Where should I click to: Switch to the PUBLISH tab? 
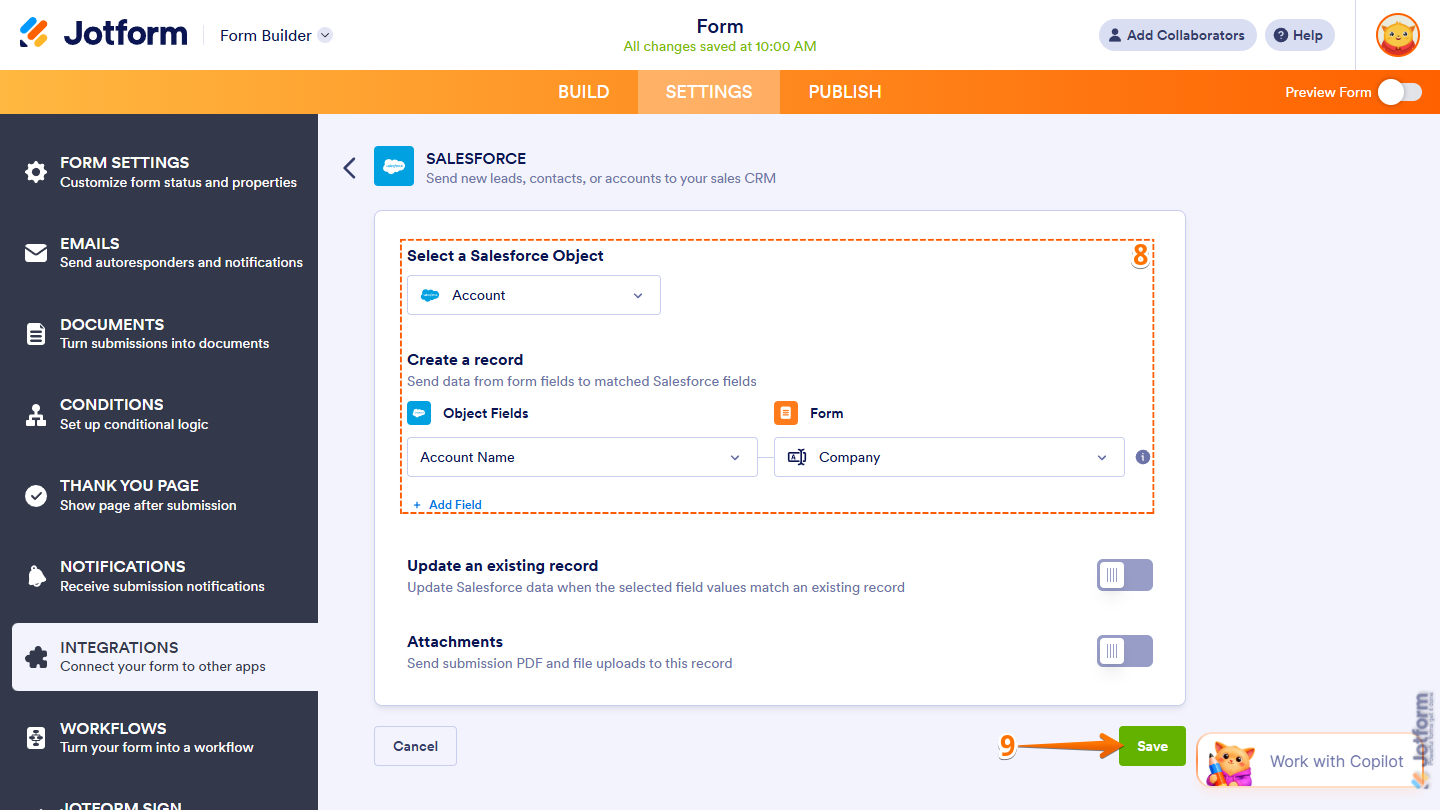tap(844, 91)
